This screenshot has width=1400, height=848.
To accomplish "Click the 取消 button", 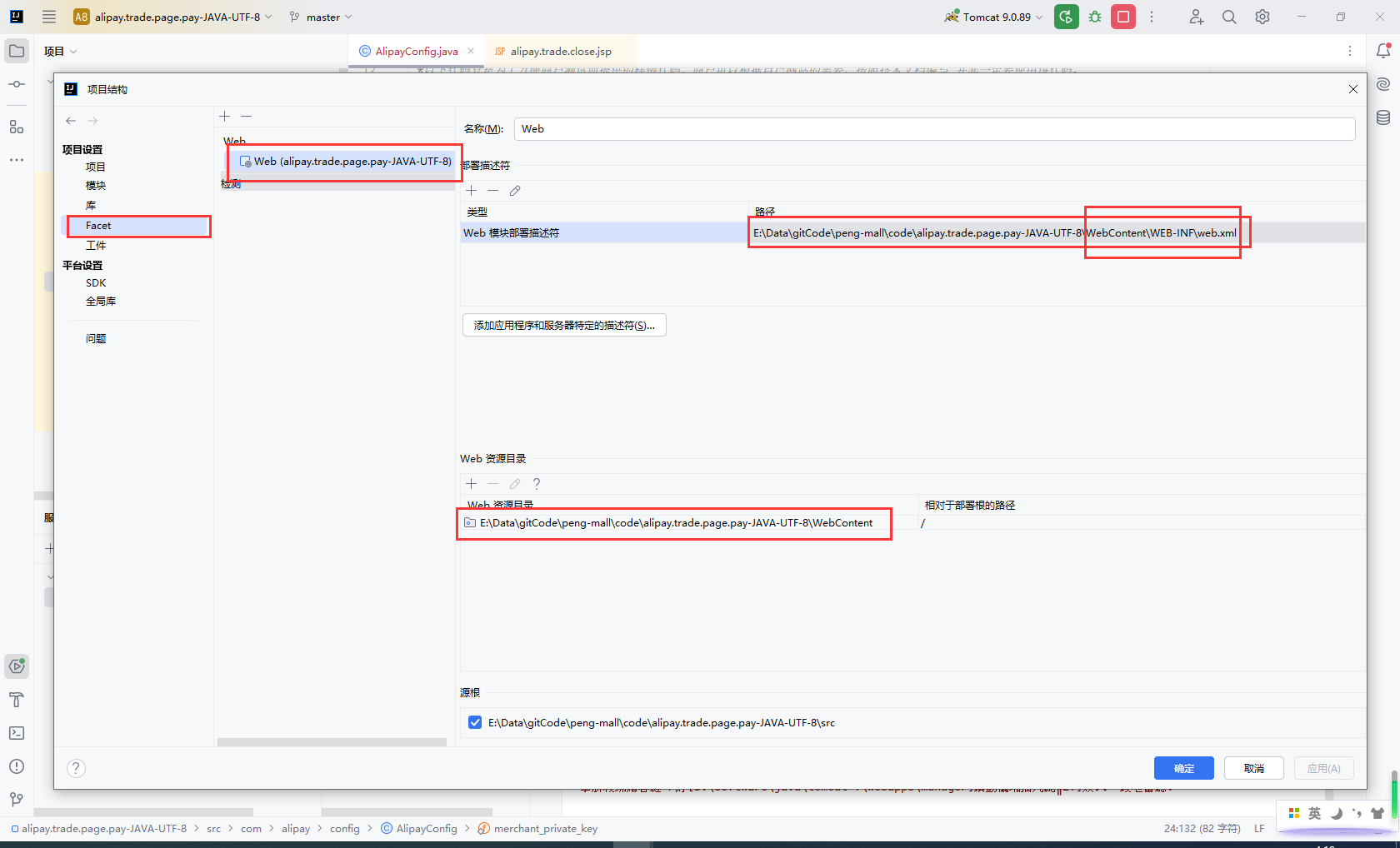I will [x=1253, y=768].
